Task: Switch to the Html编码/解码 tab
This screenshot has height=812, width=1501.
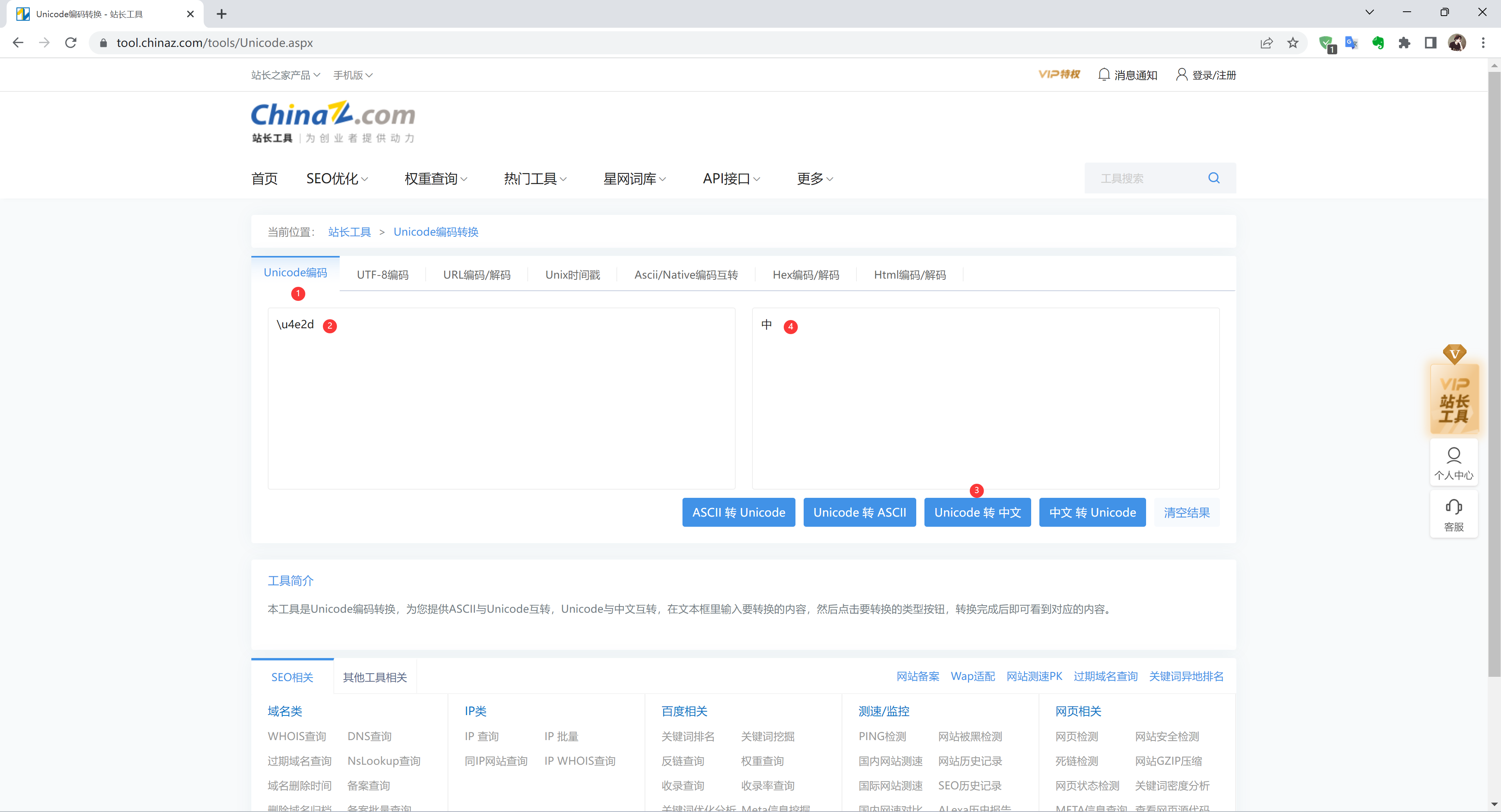Action: tap(910, 274)
